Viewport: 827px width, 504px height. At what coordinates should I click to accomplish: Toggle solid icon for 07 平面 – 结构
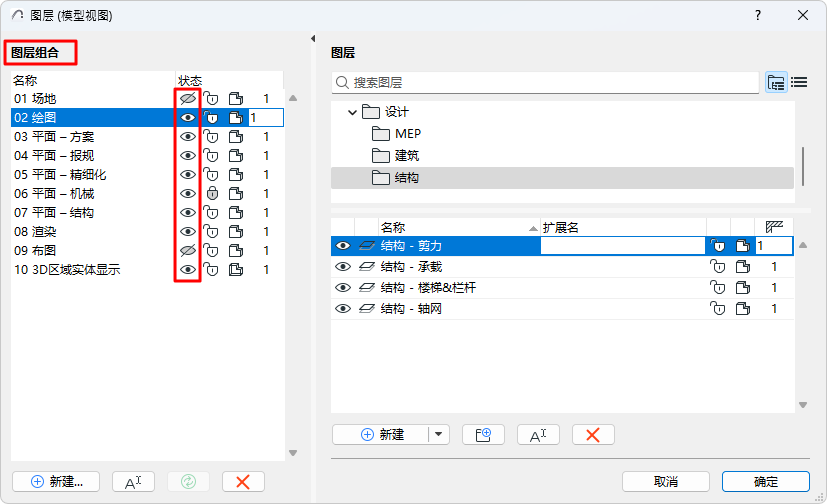236,212
